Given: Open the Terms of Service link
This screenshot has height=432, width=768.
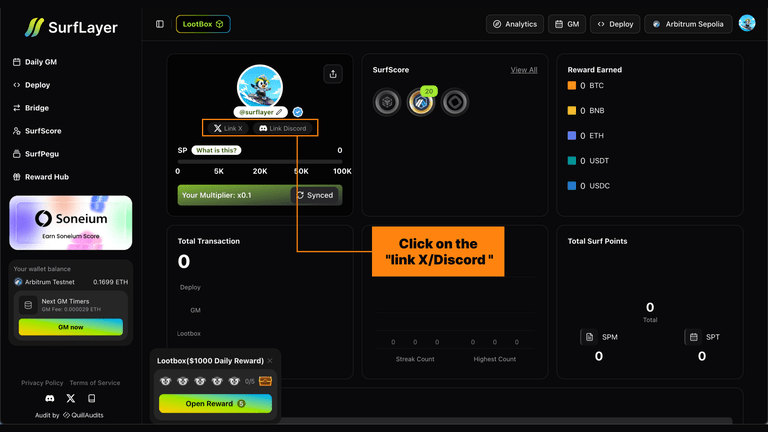Looking at the screenshot, I should click(x=95, y=383).
